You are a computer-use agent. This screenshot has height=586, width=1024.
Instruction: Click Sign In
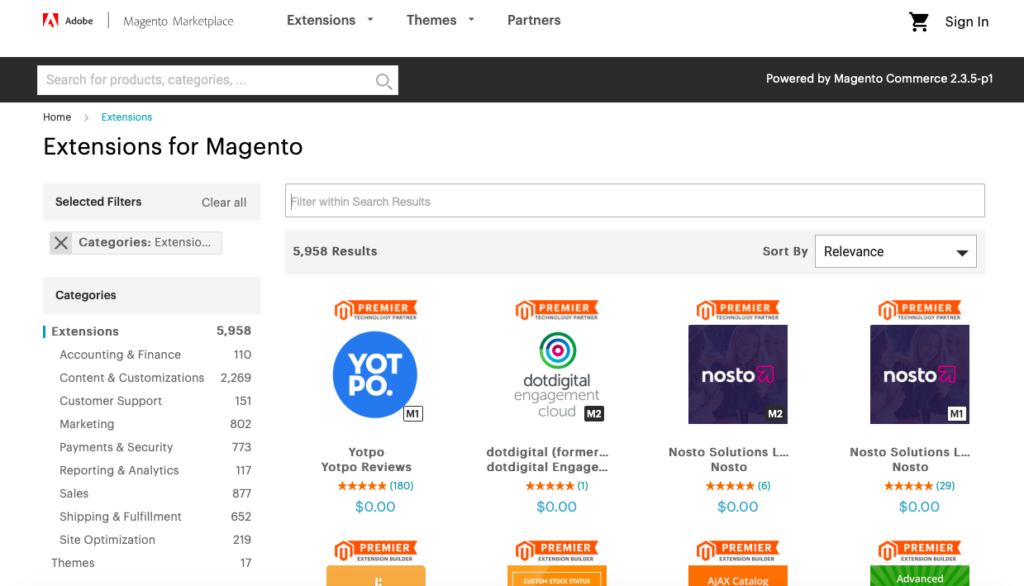point(967,22)
